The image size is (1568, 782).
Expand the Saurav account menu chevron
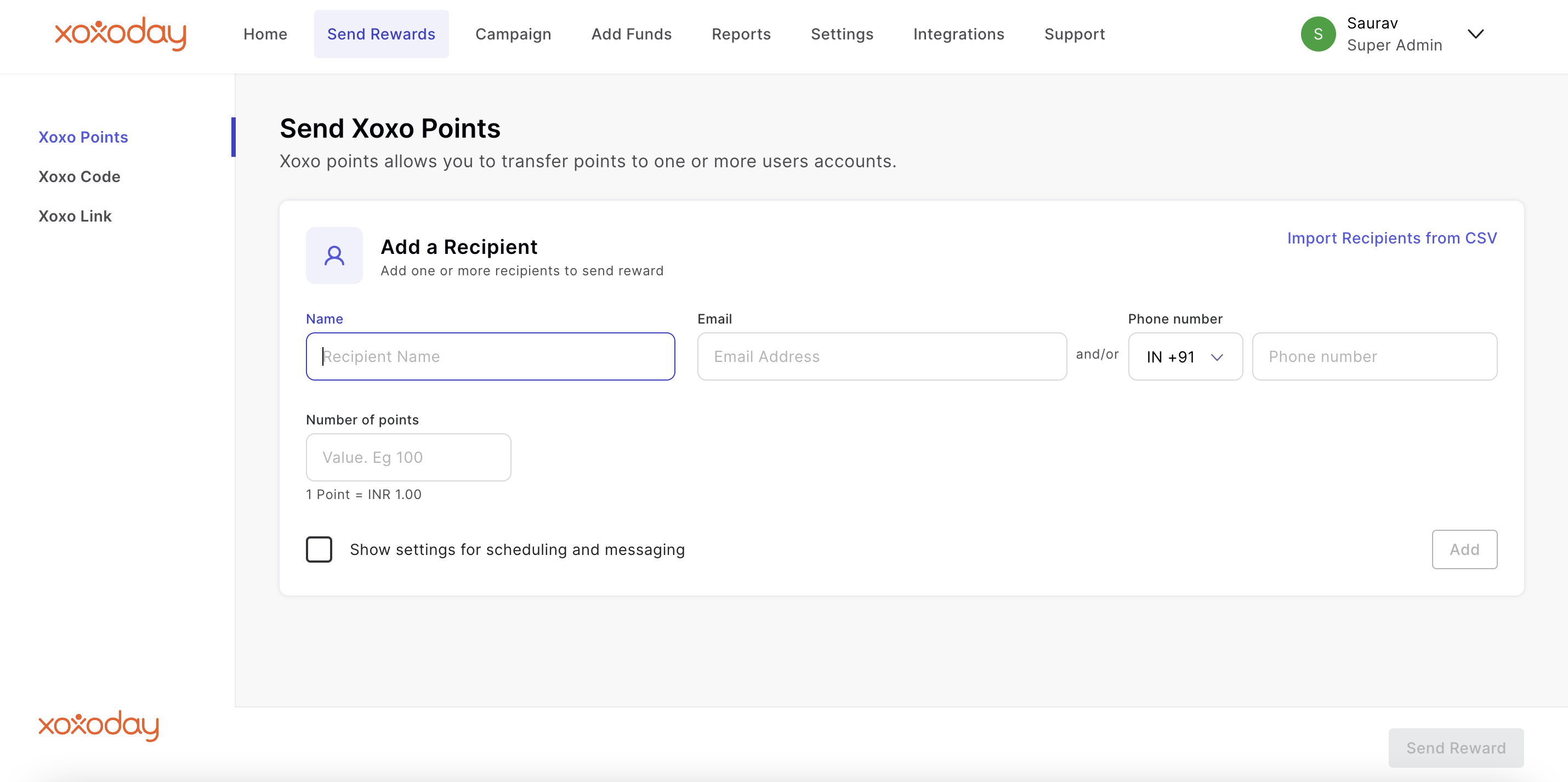[1475, 34]
